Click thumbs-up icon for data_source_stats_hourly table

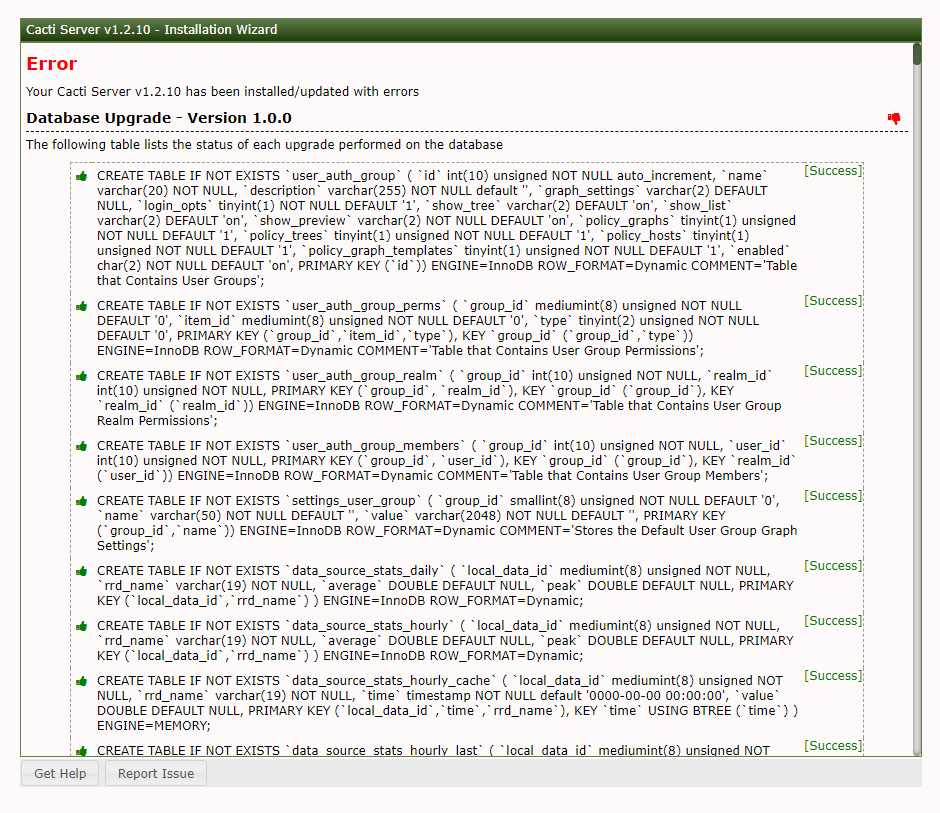coord(82,627)
